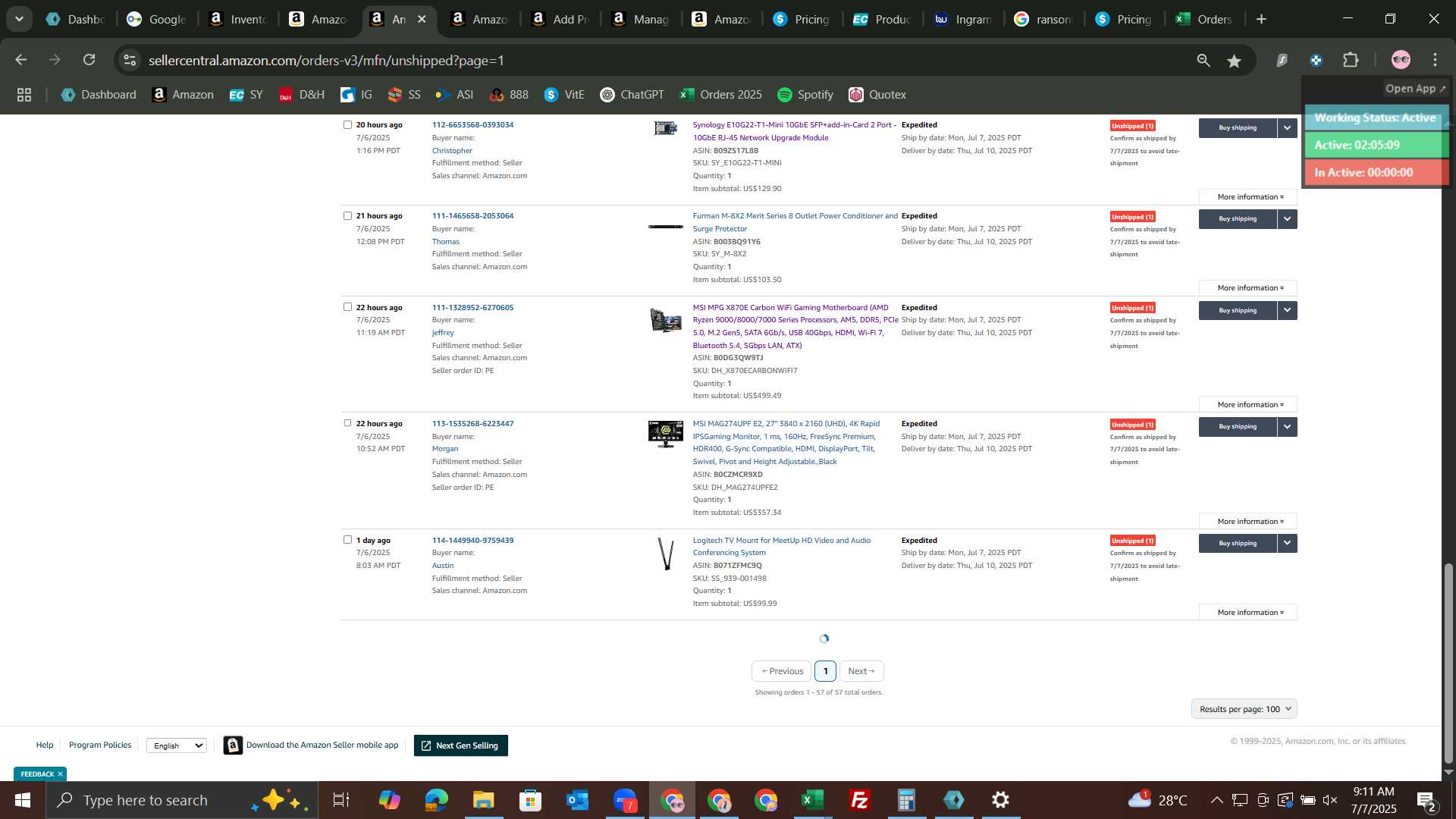
Task: Open the Chrome extensions puzzle icon
Action: [x=1351, y=60]
